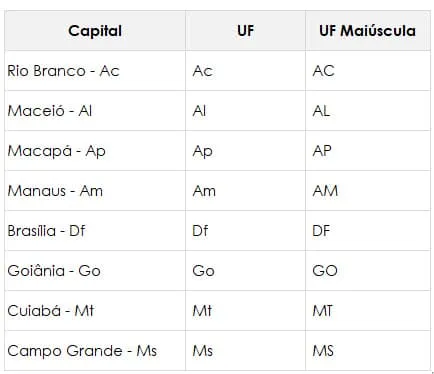This screenshot has height=374, width=434.
Task: Click the UF cell containing Ap
Action: pyautogui.click(x=245, y=151)
